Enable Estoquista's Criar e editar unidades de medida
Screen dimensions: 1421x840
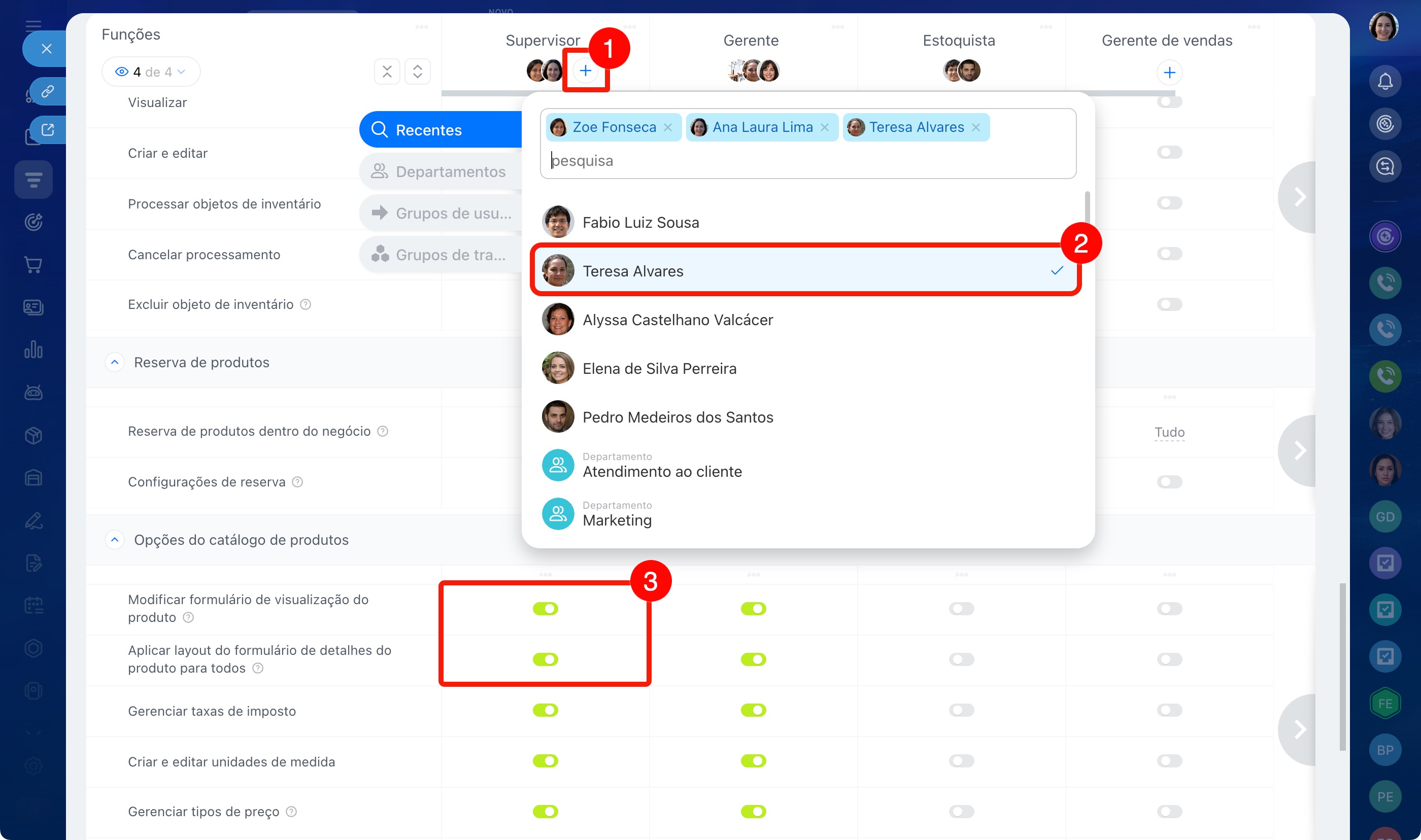tap(961, 761)
